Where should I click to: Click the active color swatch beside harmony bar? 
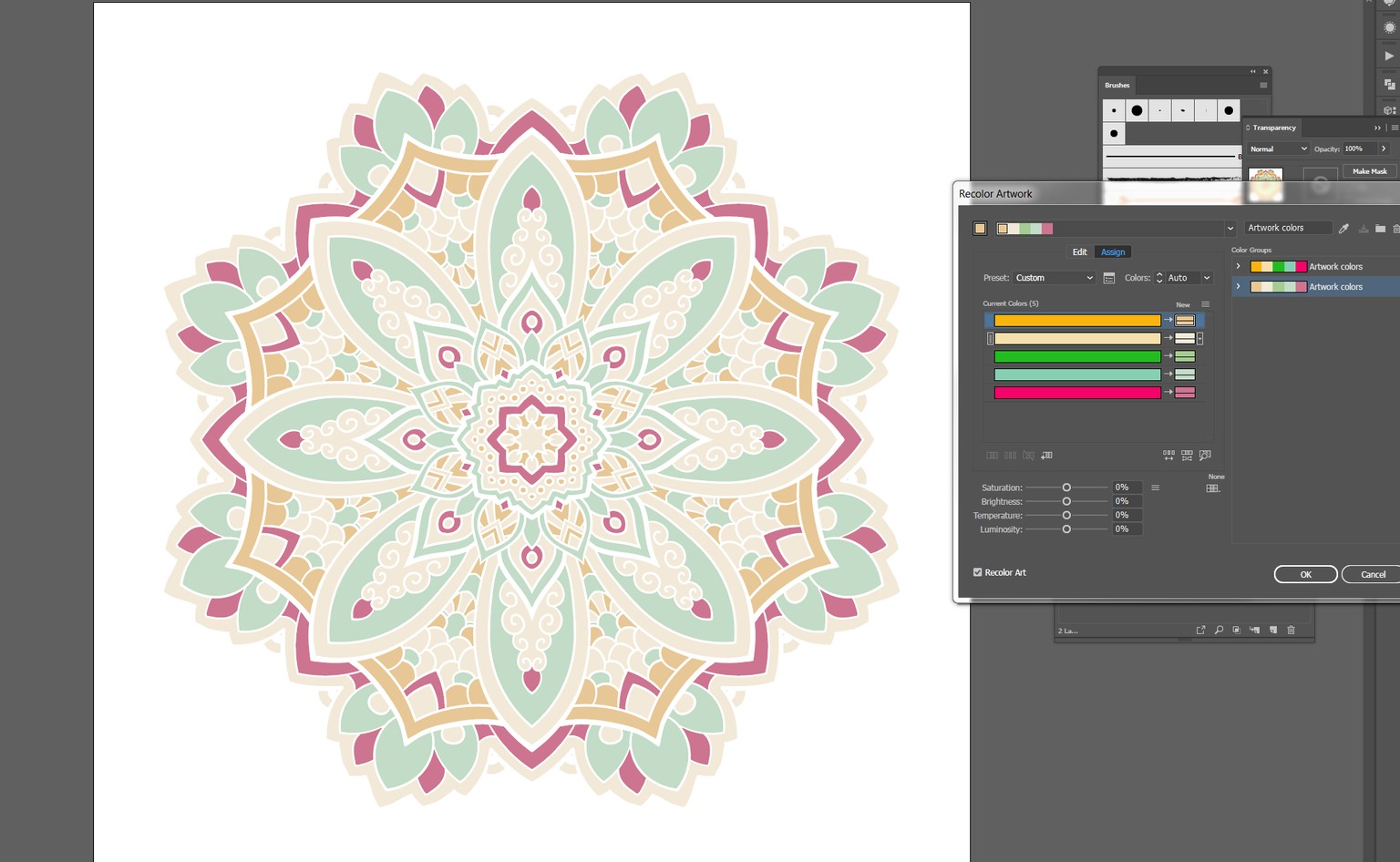tap(980, 229)
